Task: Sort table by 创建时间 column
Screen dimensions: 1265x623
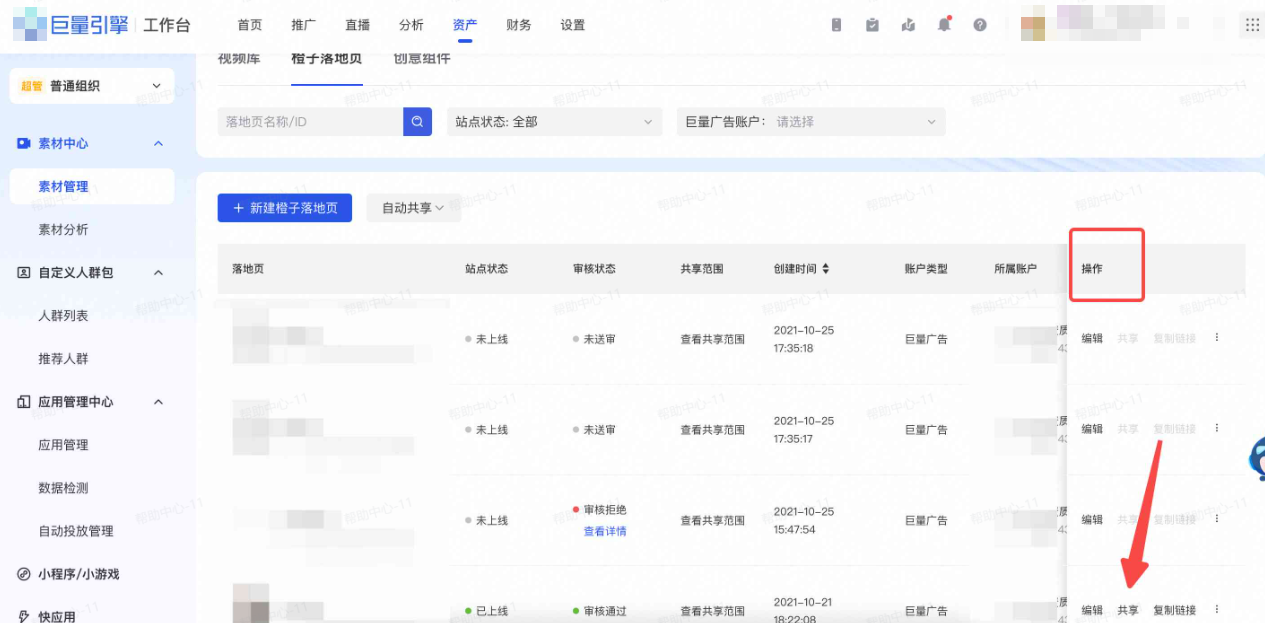Action: coord(826,269)
